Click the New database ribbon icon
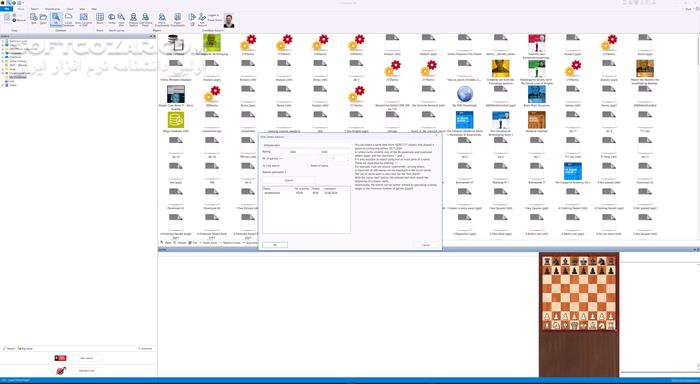The image size is (700, 384). pyautogui.click(x=33, y=19)
